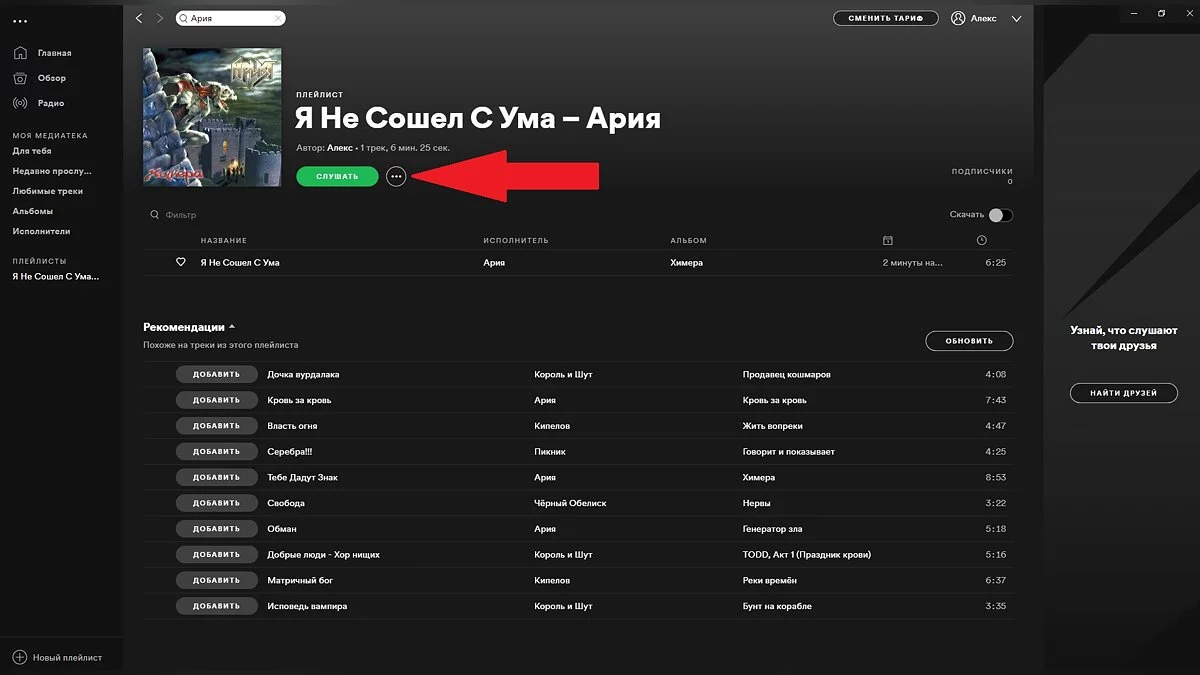Screen dimensions: 1200x675
Task: Click the search field containing Ария
Action: point(230,18)
